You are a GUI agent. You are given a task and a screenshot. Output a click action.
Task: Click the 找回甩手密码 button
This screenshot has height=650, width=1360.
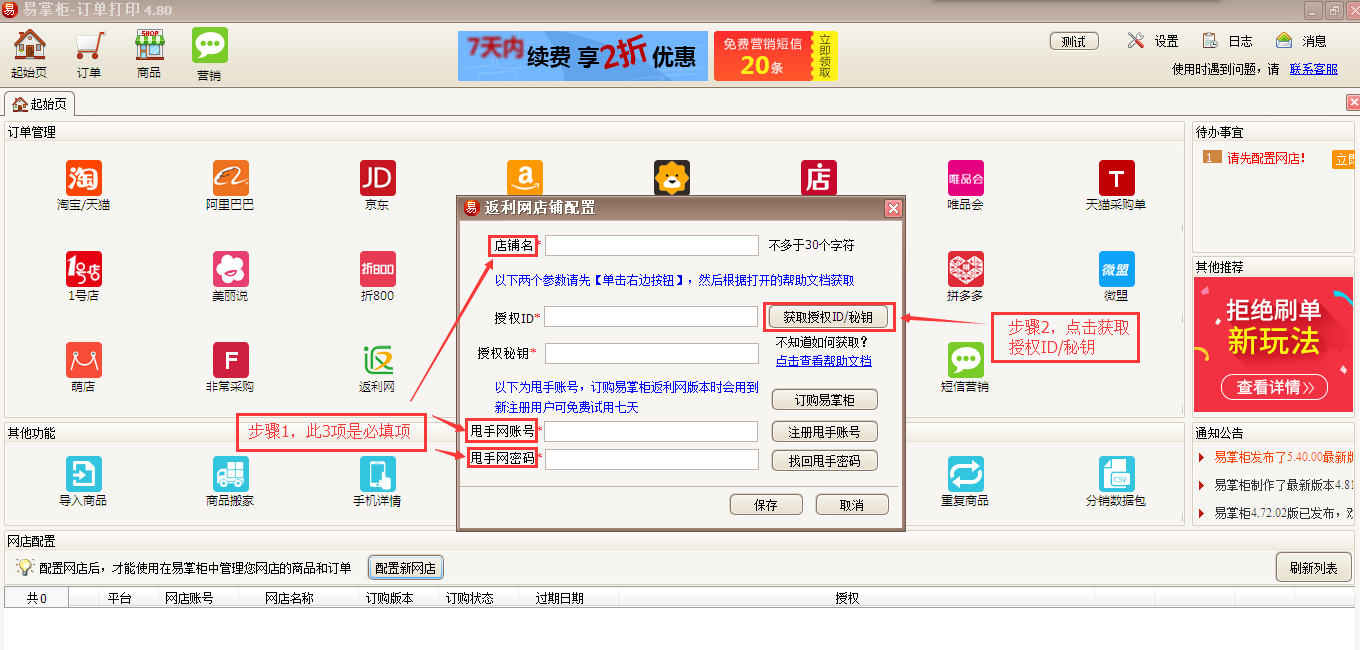(x=825, y=461)
